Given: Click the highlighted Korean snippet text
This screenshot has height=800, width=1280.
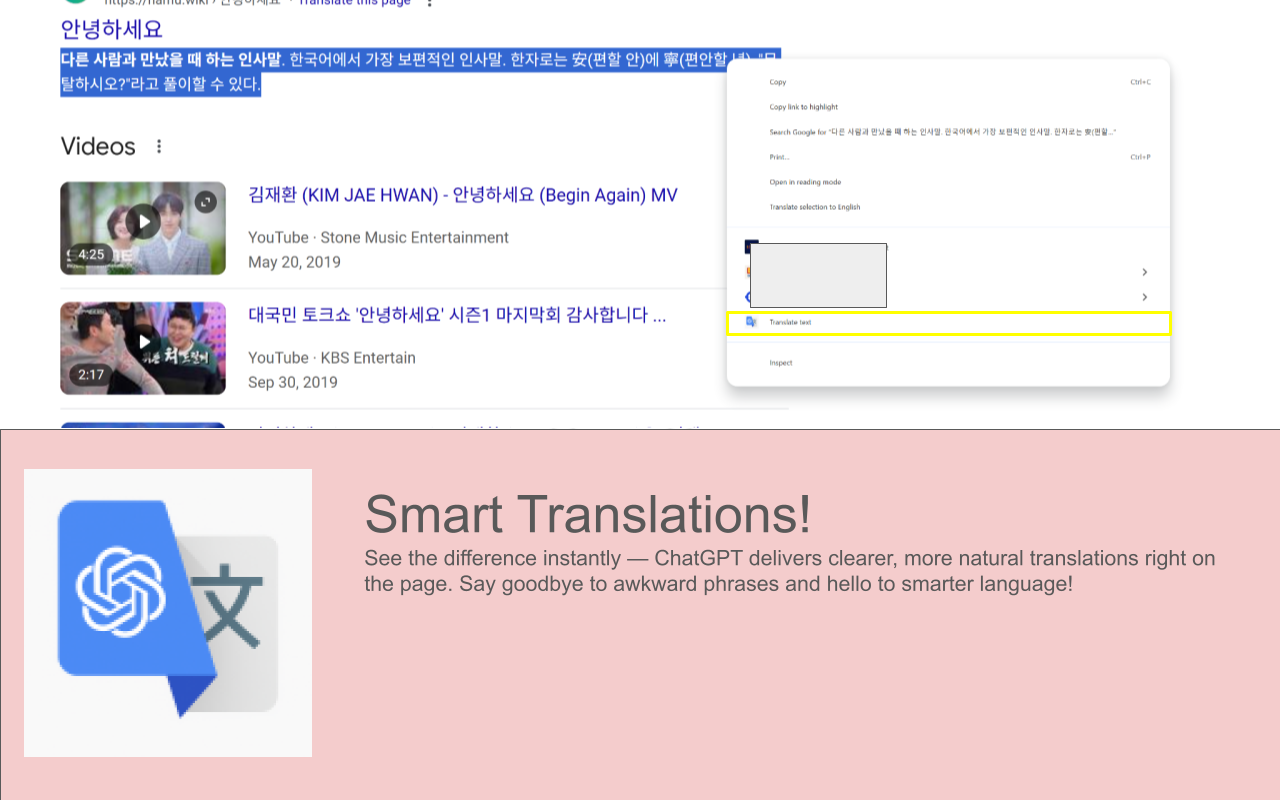Looking at the screenshot, I should pos(420,72).
